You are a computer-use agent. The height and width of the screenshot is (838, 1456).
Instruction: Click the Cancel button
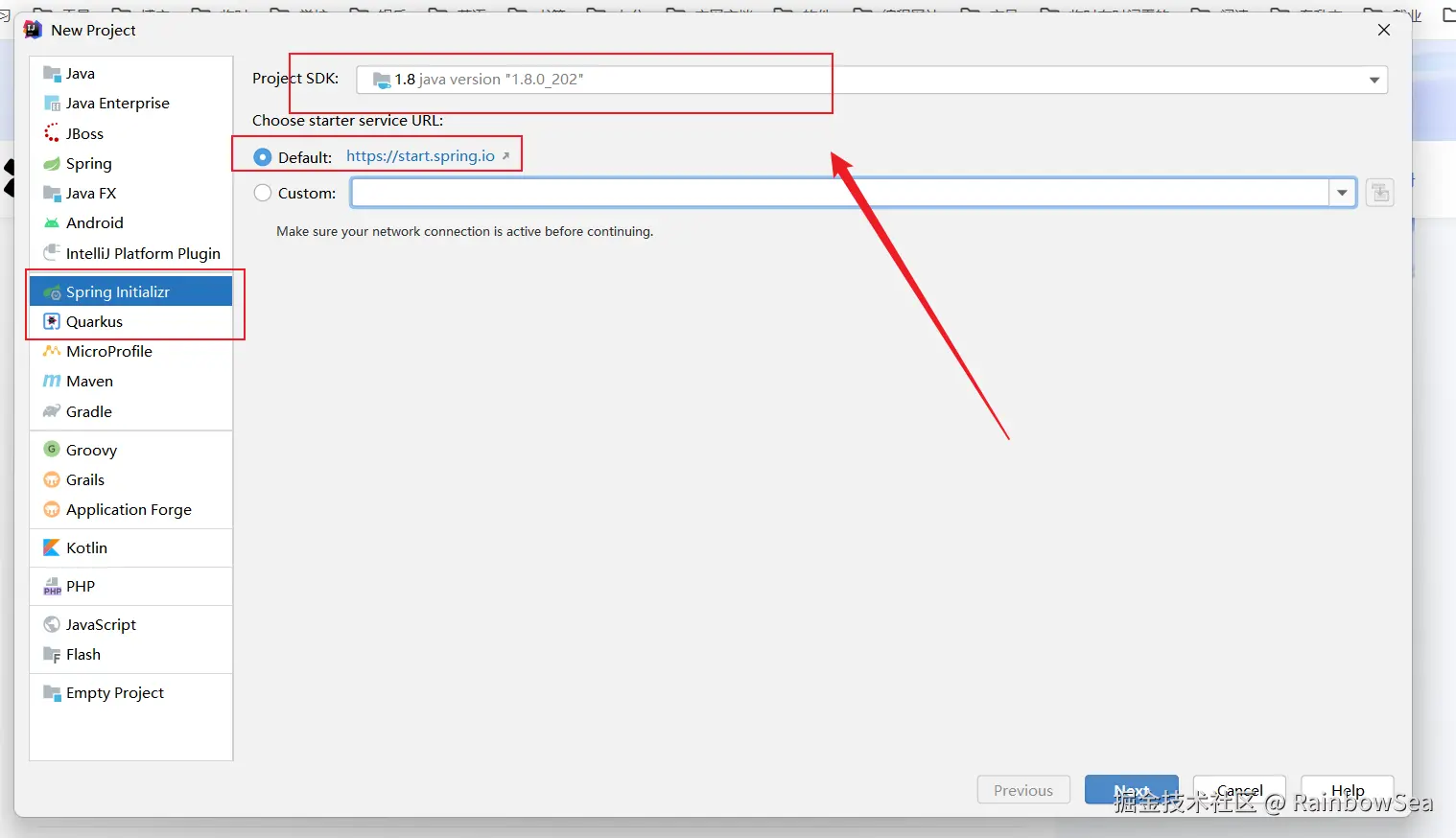tap(1239, 790)
